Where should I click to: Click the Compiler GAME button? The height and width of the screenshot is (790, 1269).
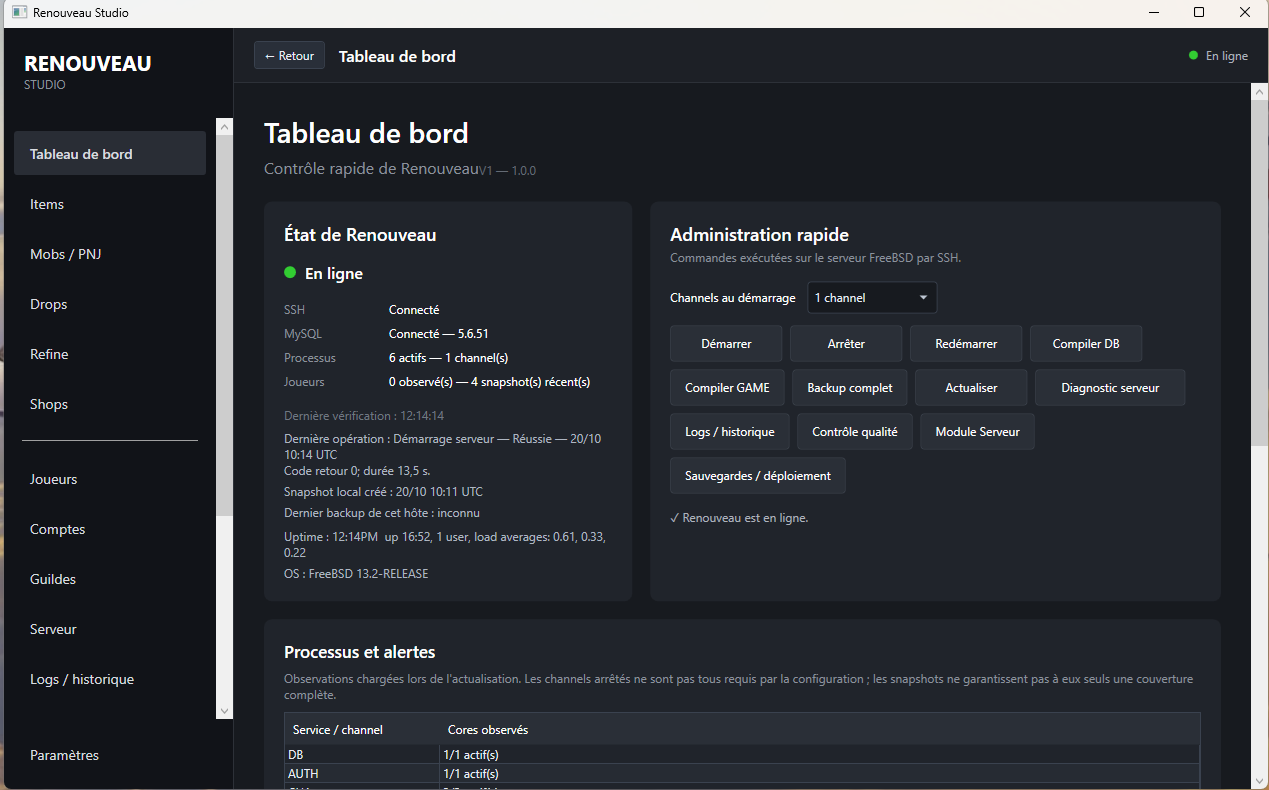tap(727, 387)
